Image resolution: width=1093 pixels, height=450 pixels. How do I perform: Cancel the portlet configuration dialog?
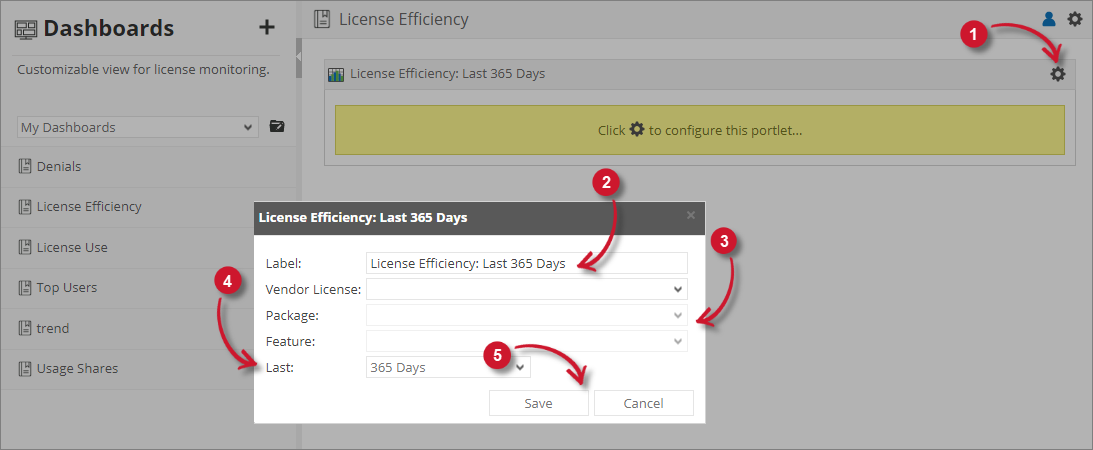643,403
